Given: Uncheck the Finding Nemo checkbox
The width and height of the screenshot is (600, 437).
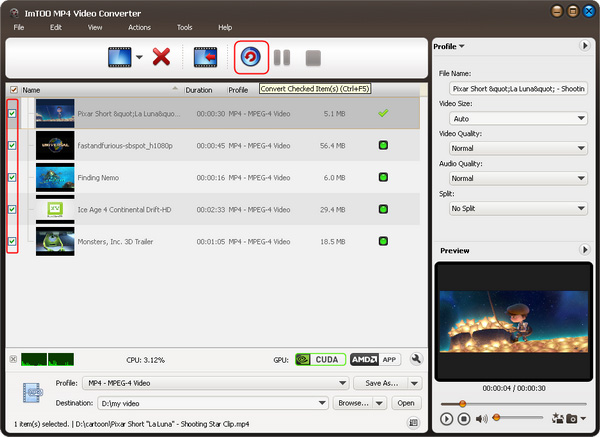Looking at the screenshot, I should 12,177.
